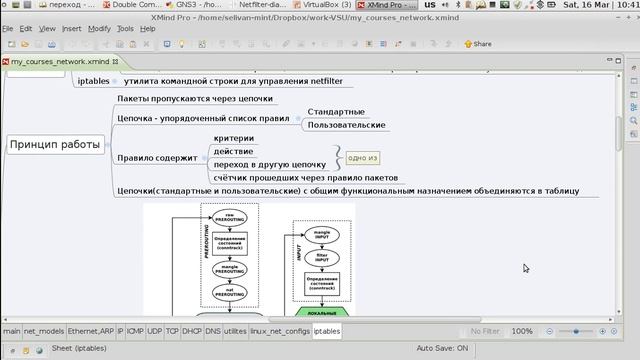640x360 pixels.
Task: Click the Paste clipboard toolbar icon
Action: (133, 44)
